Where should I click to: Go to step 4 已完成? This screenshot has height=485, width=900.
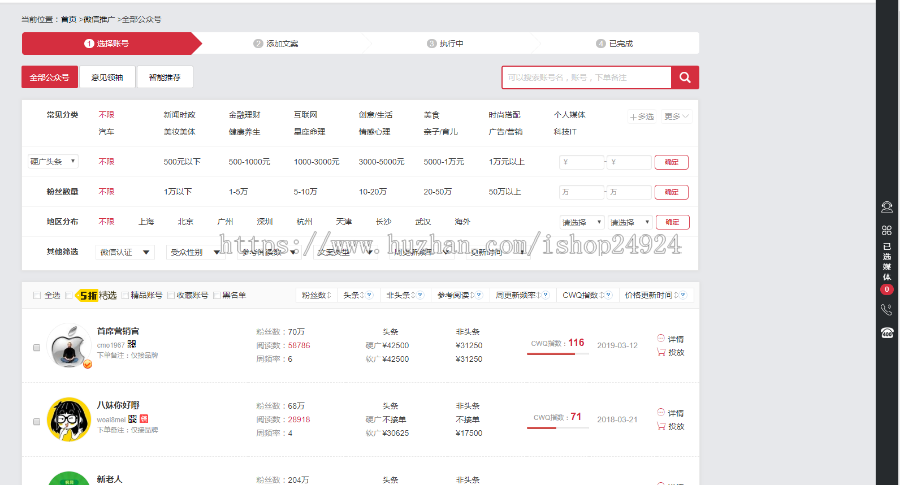(615, 44)
